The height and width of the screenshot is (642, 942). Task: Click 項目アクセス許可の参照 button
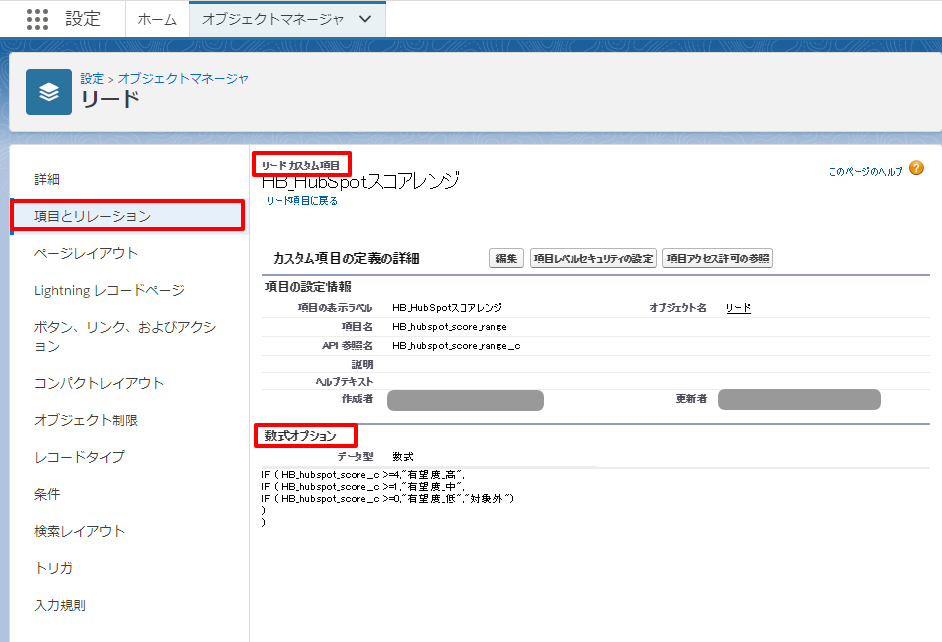click(x=717, y=259)
